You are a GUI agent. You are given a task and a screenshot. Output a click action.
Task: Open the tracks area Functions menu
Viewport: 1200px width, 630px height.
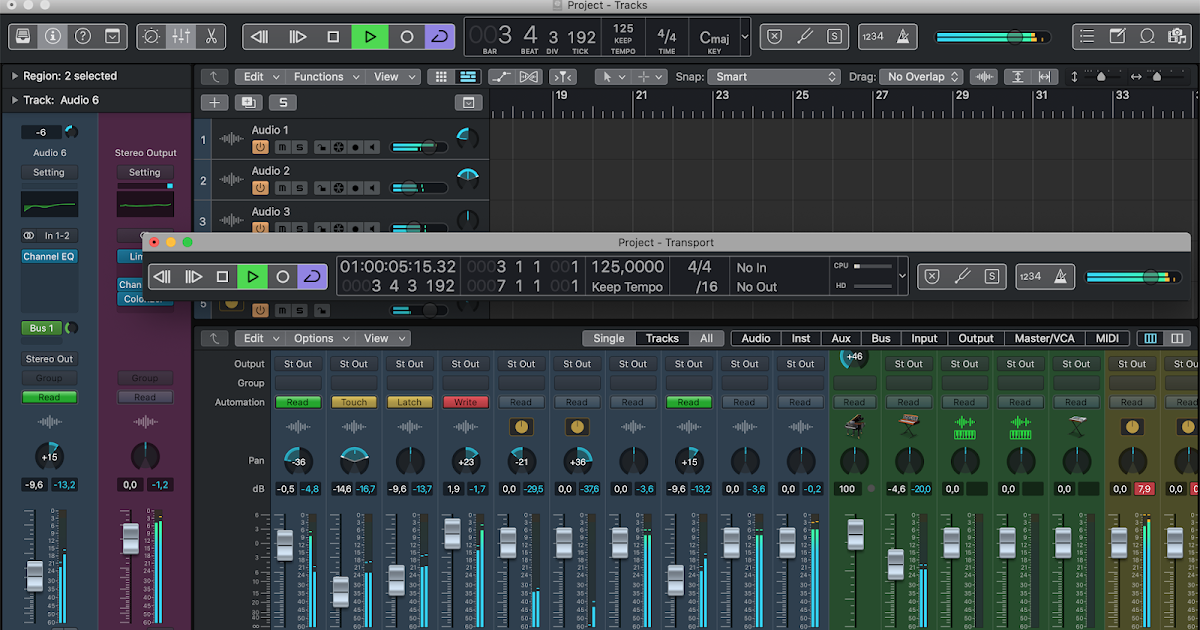[325, 77]
